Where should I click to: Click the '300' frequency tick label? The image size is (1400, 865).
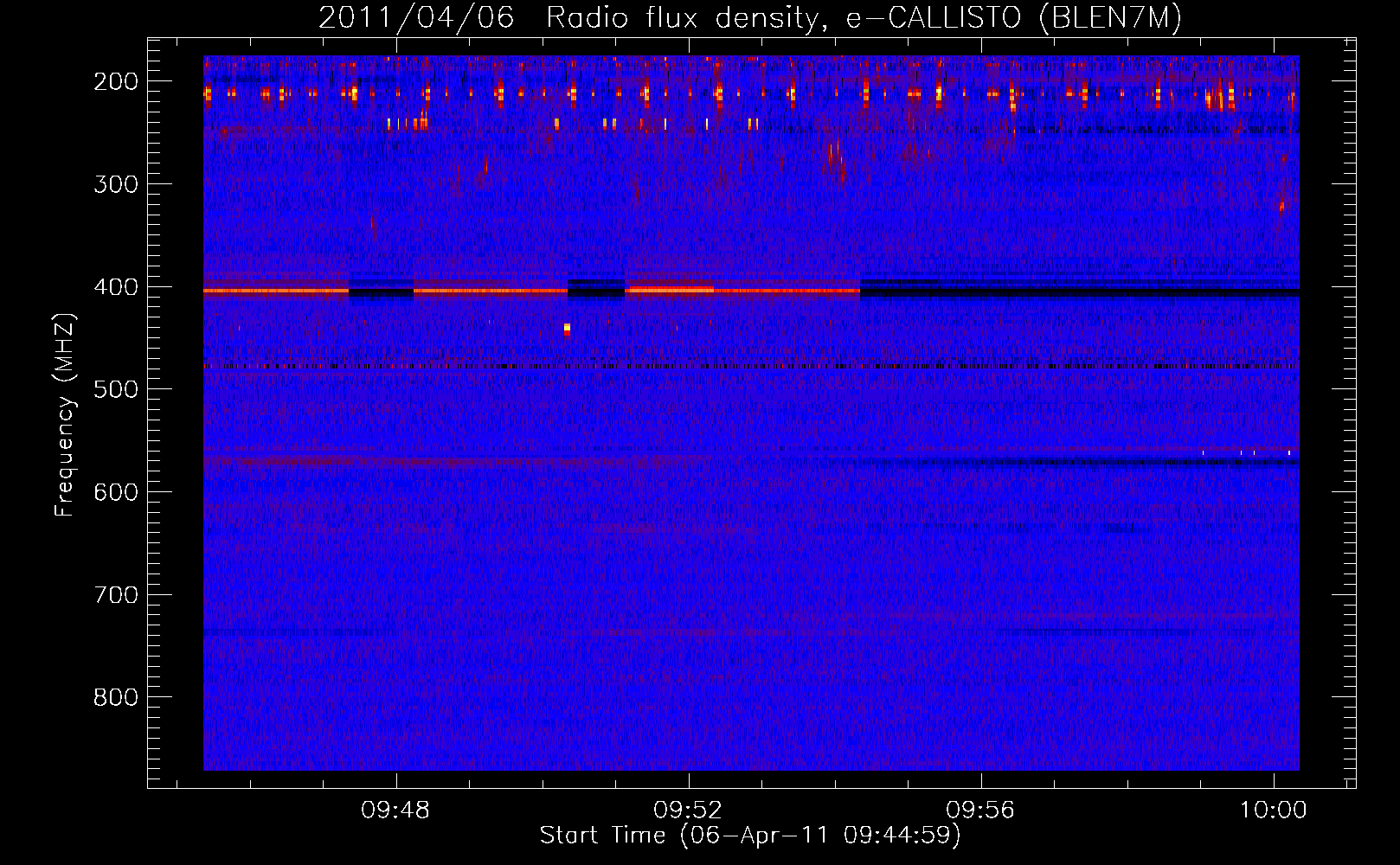click(116, 184)
